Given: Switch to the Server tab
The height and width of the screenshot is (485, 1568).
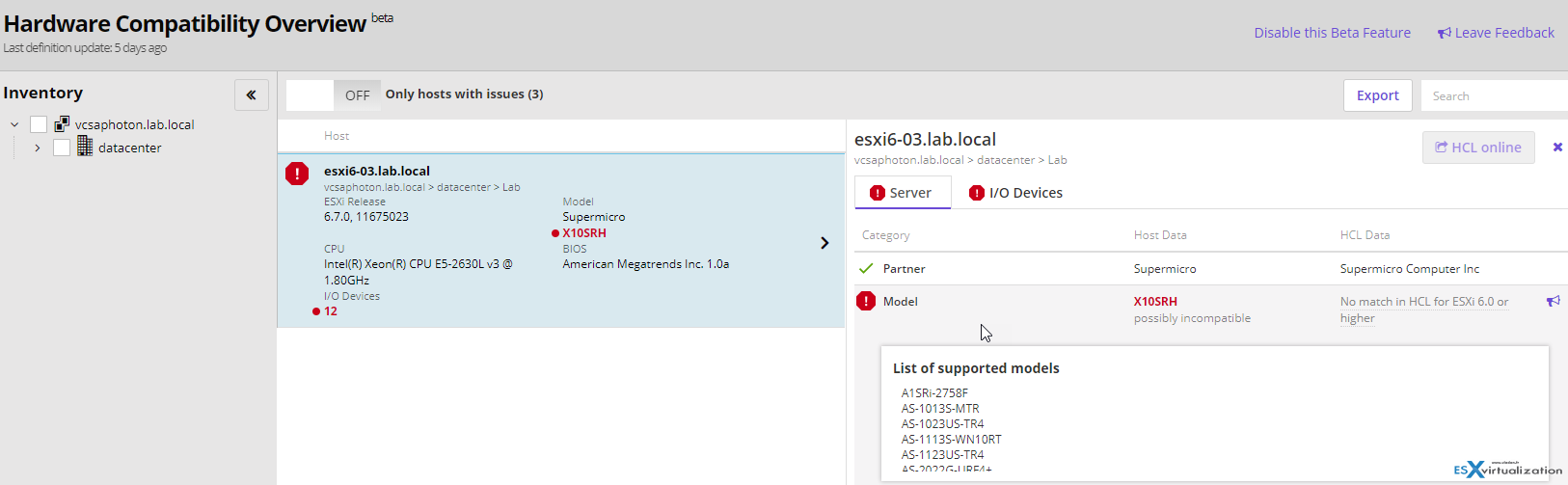Looking at the screenshot, I should point(903,193).
